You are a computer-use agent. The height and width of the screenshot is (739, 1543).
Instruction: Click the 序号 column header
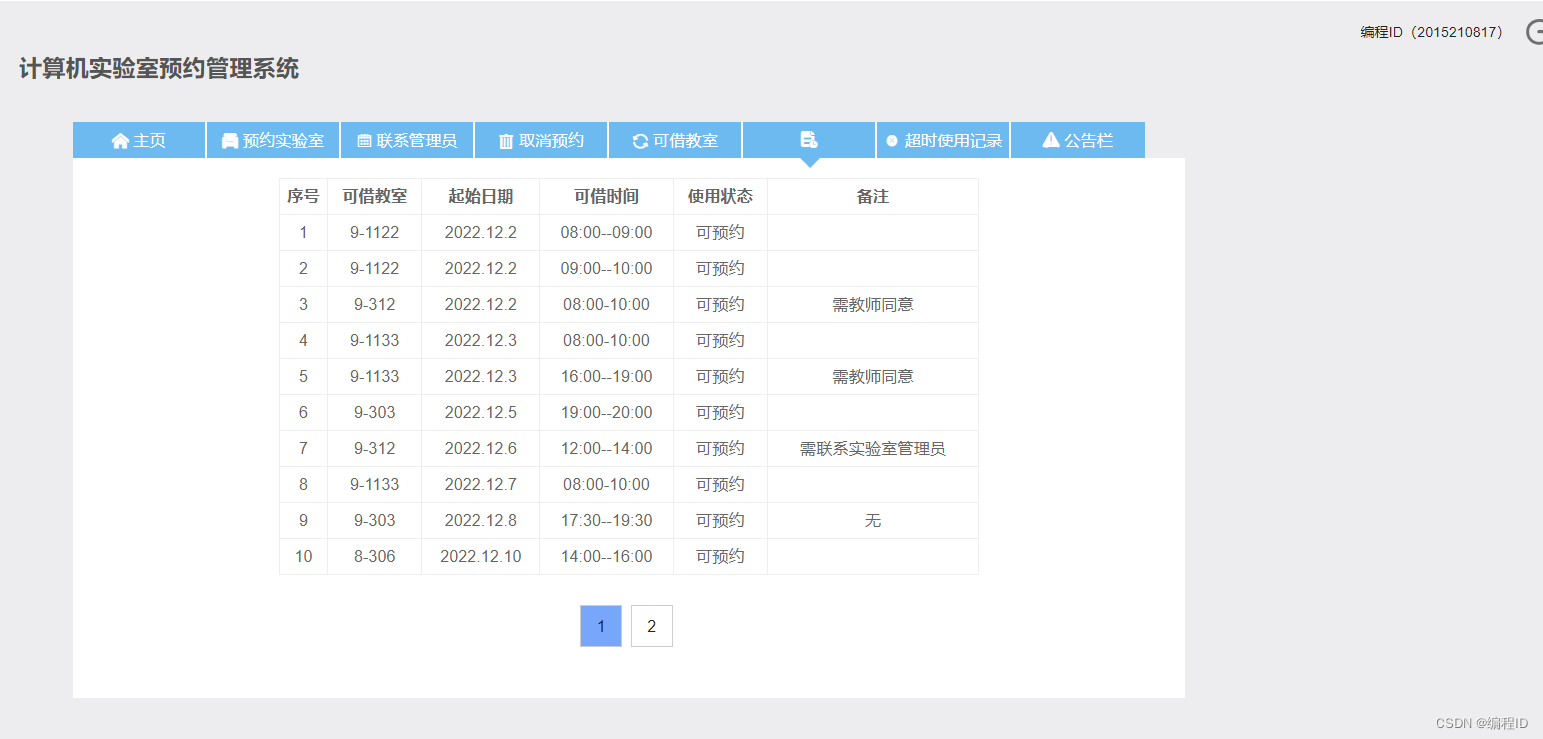pos(303,197)
